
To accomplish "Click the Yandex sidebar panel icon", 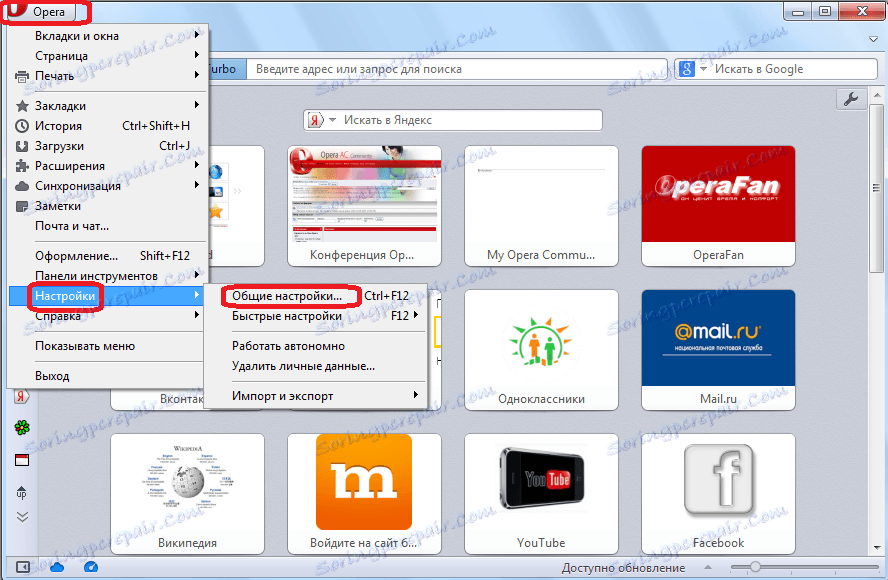I will tap(22, 396).
